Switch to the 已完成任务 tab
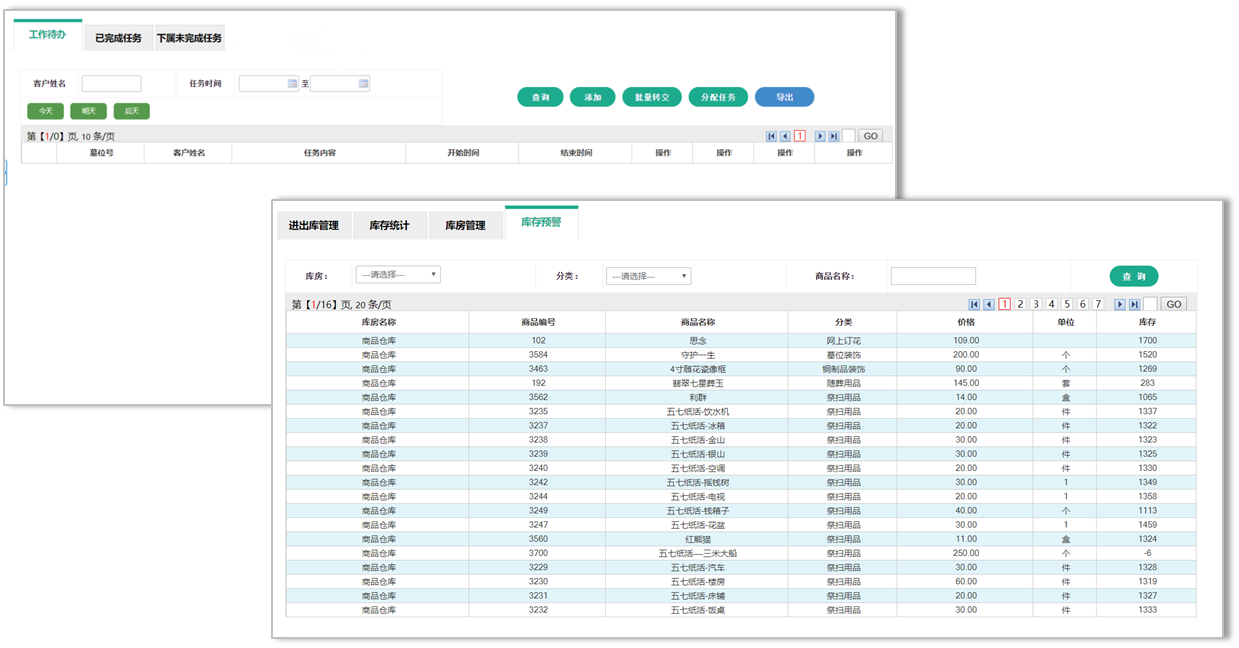 (x=118, y=39)
